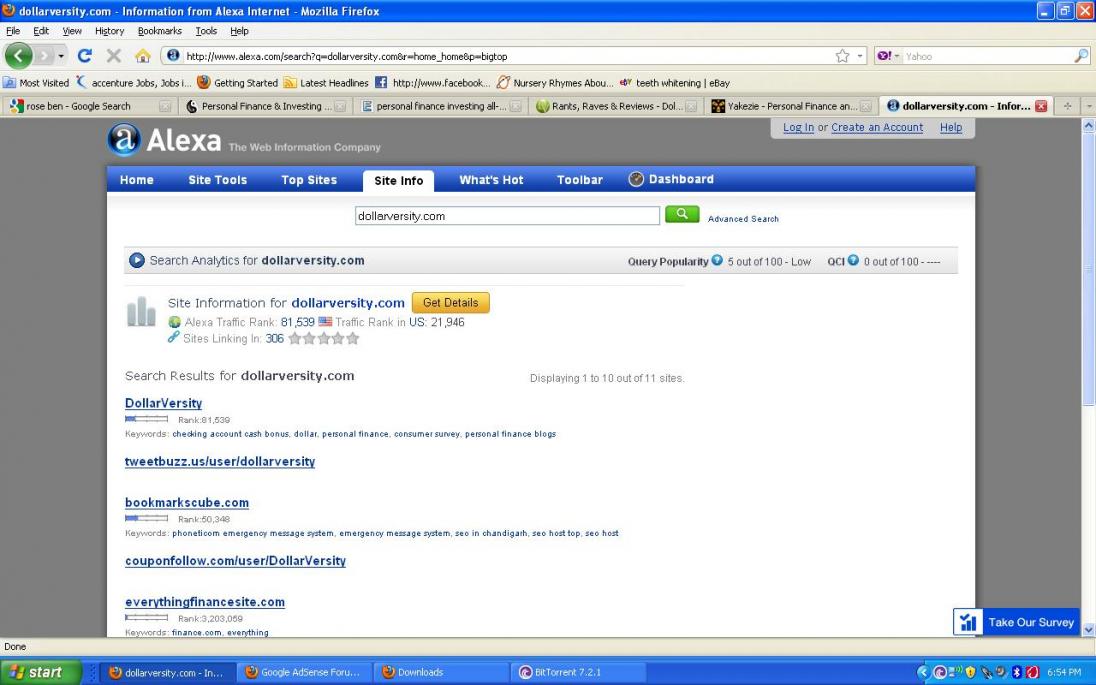The height and width of the screenshot is (685, 1096).
Task: Expand Search Analytics with the arrow icon
Action: point(136,261)
